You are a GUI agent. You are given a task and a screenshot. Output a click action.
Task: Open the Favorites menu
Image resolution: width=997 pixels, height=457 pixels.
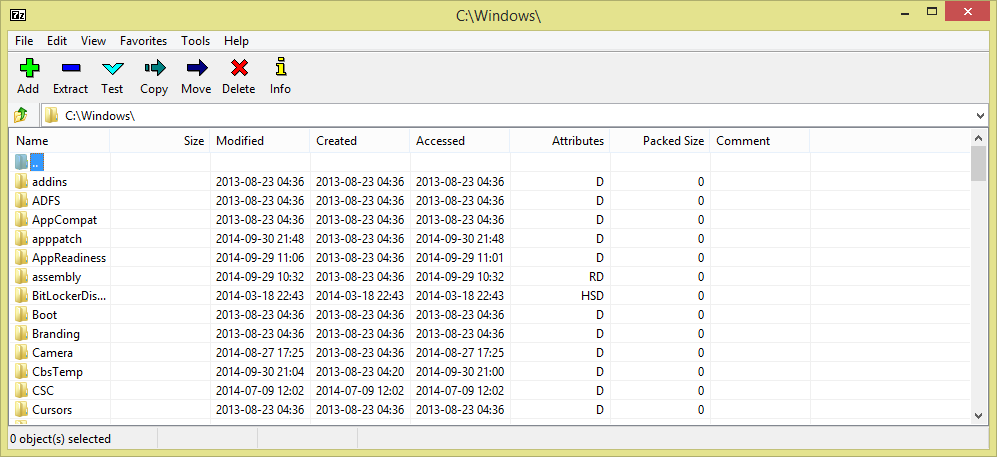tap(143, 41)
